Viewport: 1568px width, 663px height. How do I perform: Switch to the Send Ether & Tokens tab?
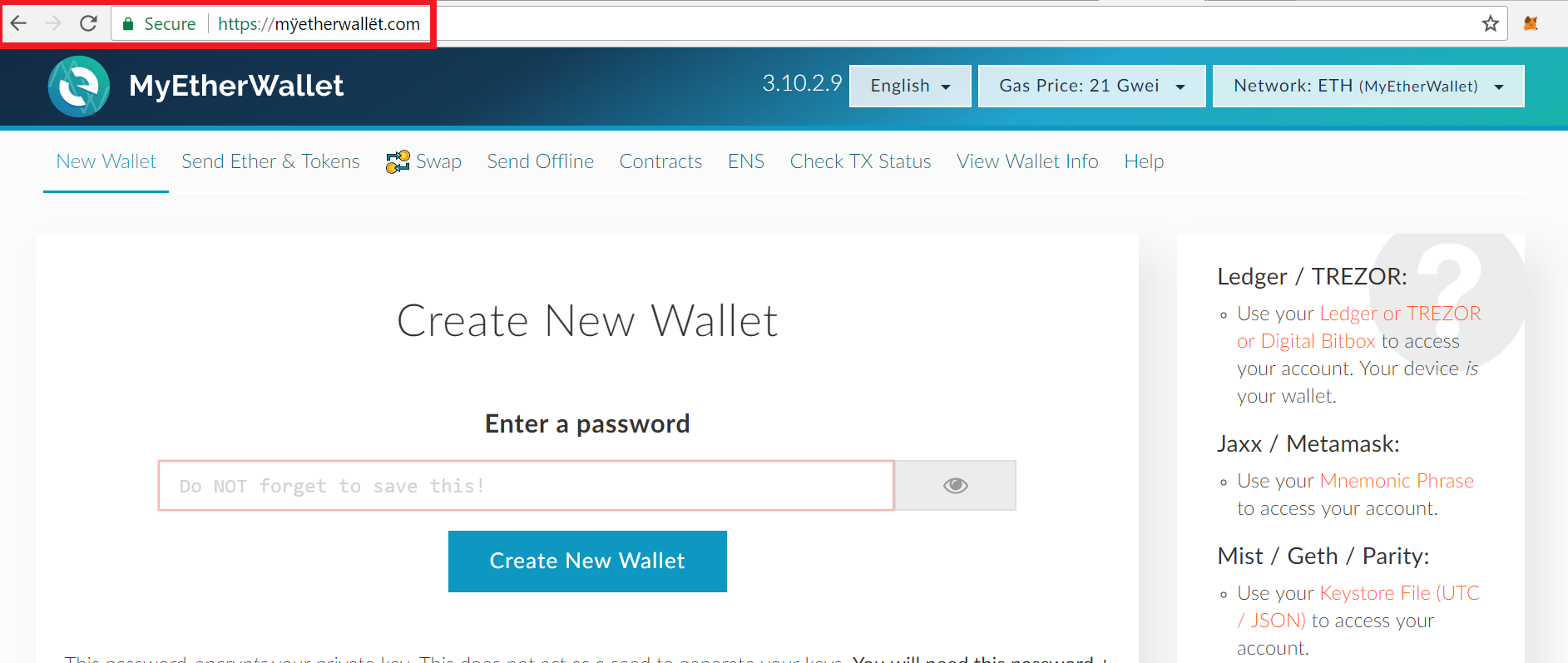point(270,161)
